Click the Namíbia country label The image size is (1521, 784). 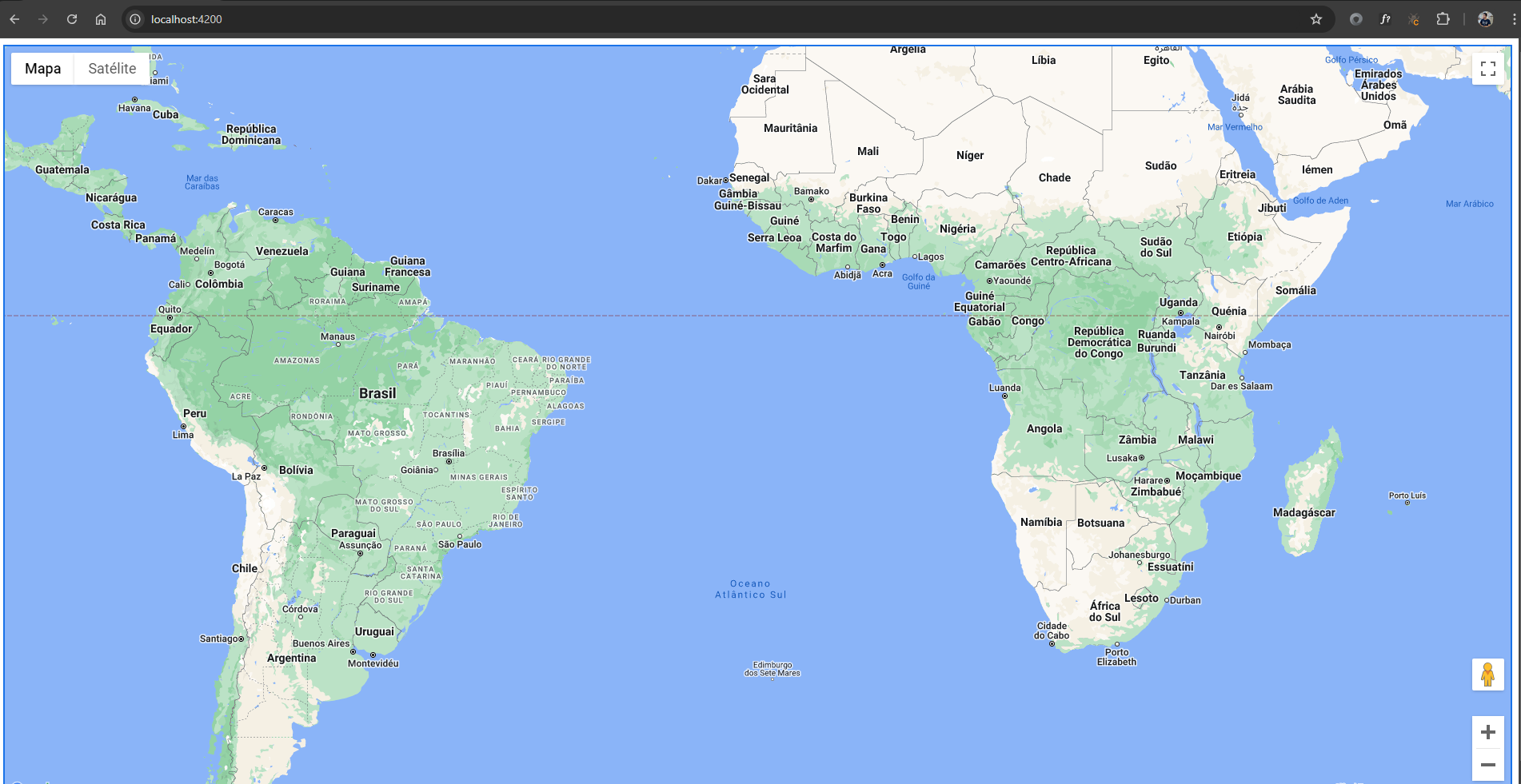[x=1041, y=522]
